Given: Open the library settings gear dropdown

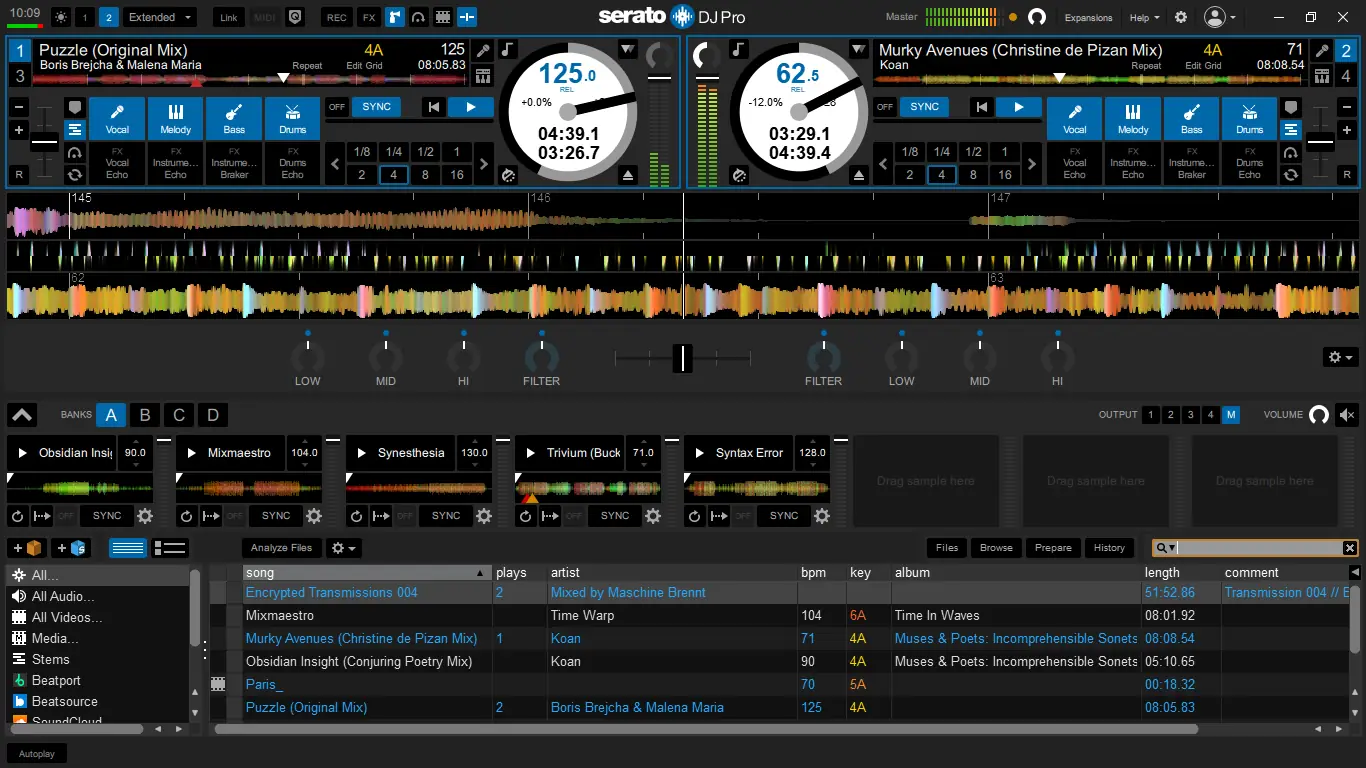Looking at the screenshot, I should [343, 548].
